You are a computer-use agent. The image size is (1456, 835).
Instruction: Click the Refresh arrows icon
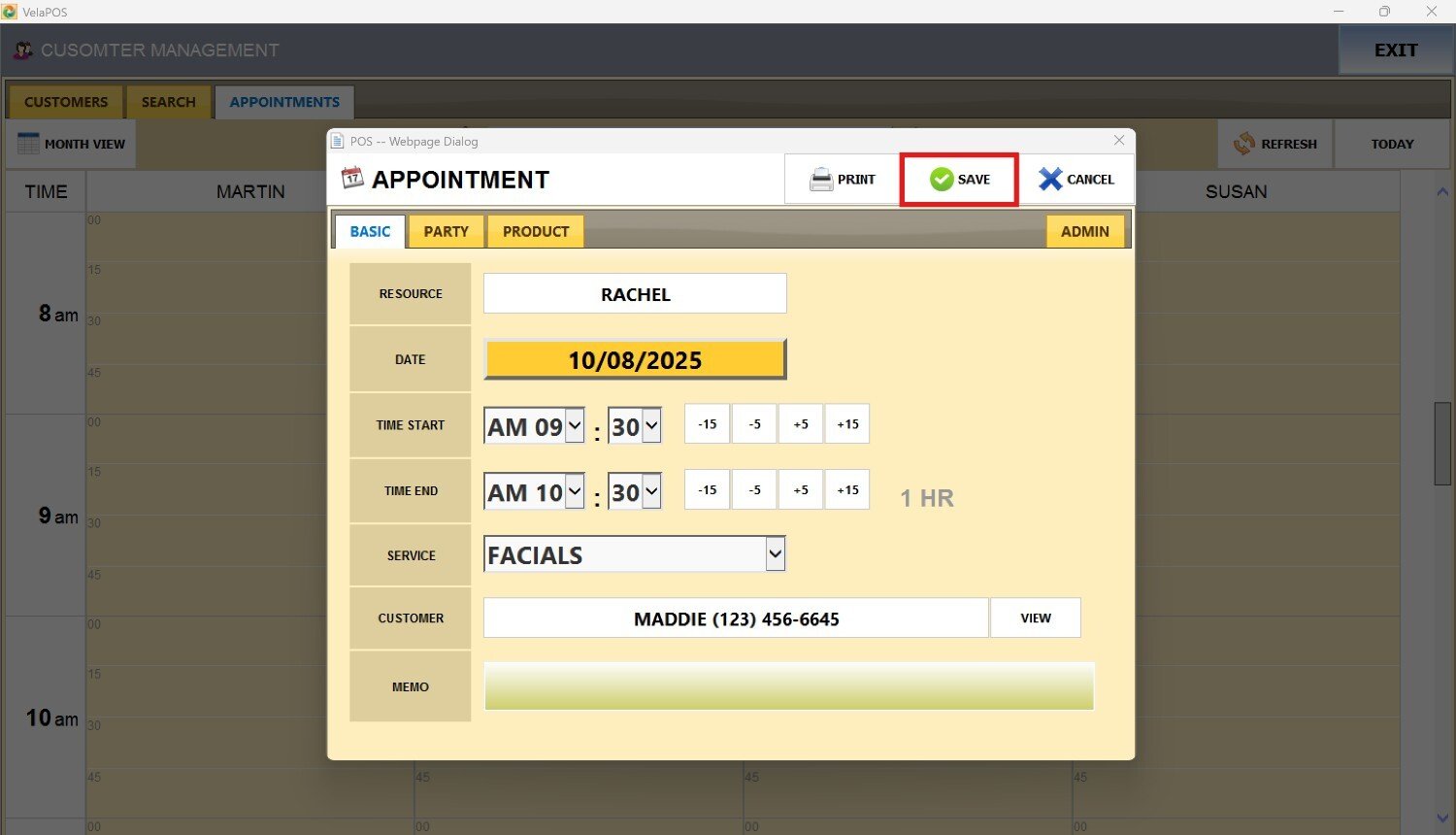point(1244,144)
